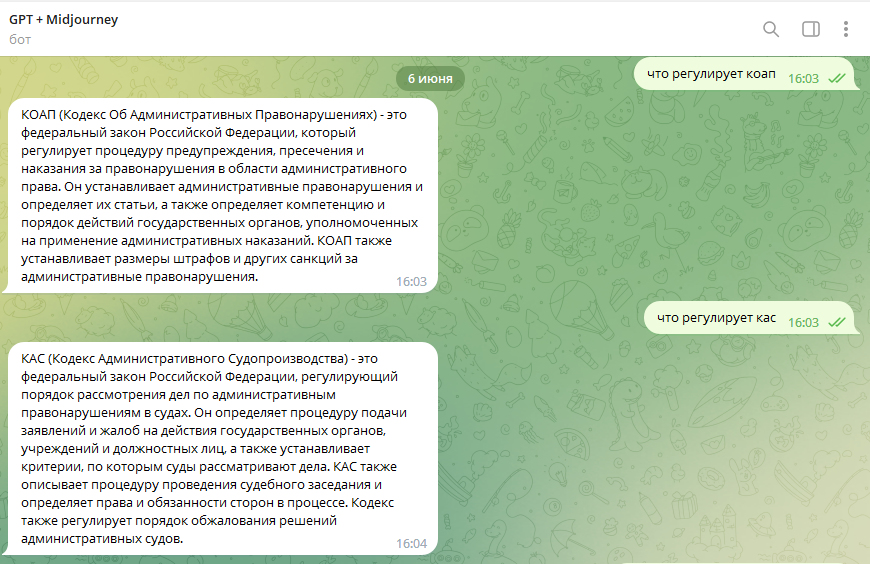Open search in this chat
This screenshot has width=870, height=564.
coord(771,29)
